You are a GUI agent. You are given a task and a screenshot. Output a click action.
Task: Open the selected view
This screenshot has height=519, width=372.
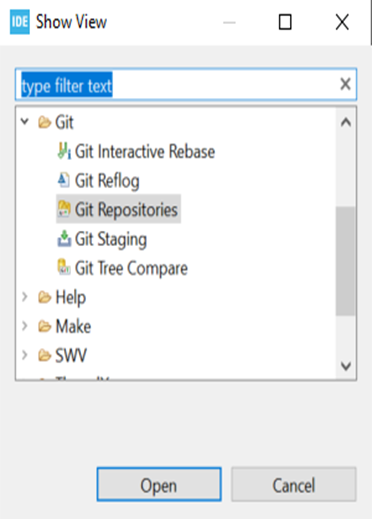[159, 484]
